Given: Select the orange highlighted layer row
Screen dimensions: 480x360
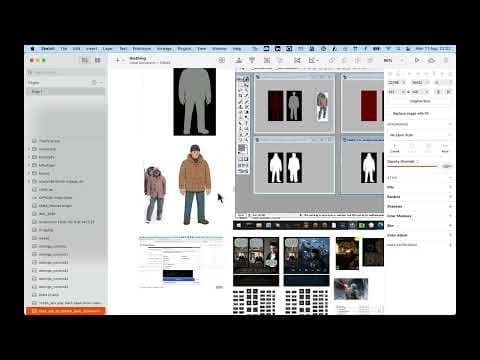Looking at the screenshot, I should pos(66,311).
